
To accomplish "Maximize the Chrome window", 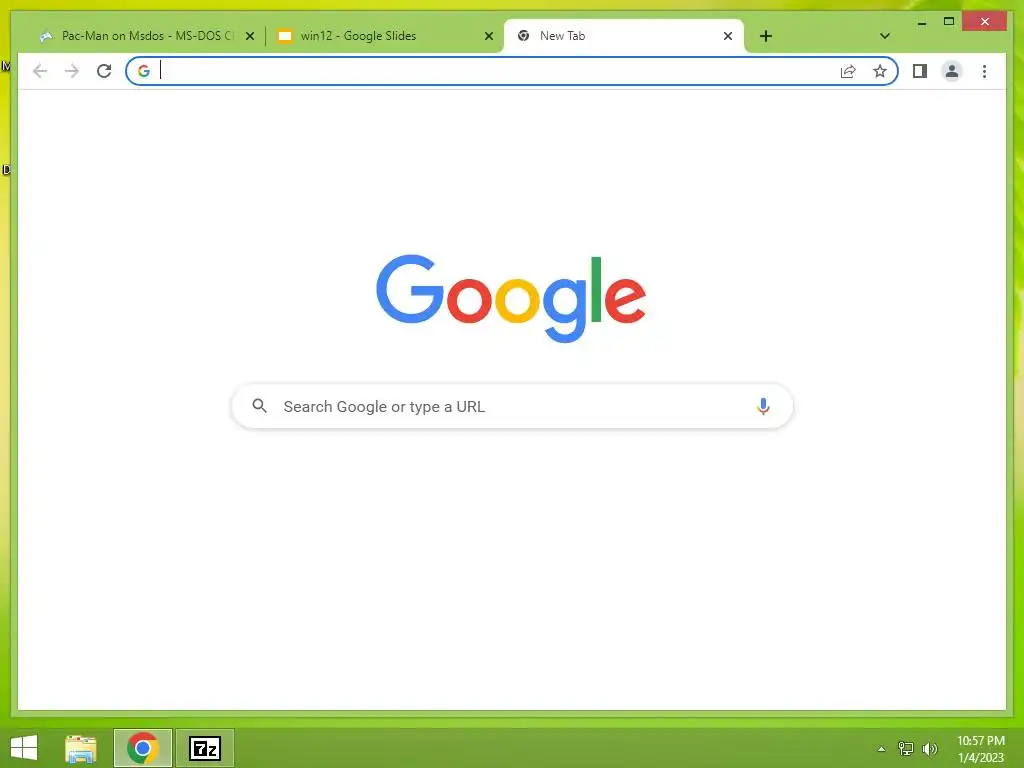I will 949,22.
